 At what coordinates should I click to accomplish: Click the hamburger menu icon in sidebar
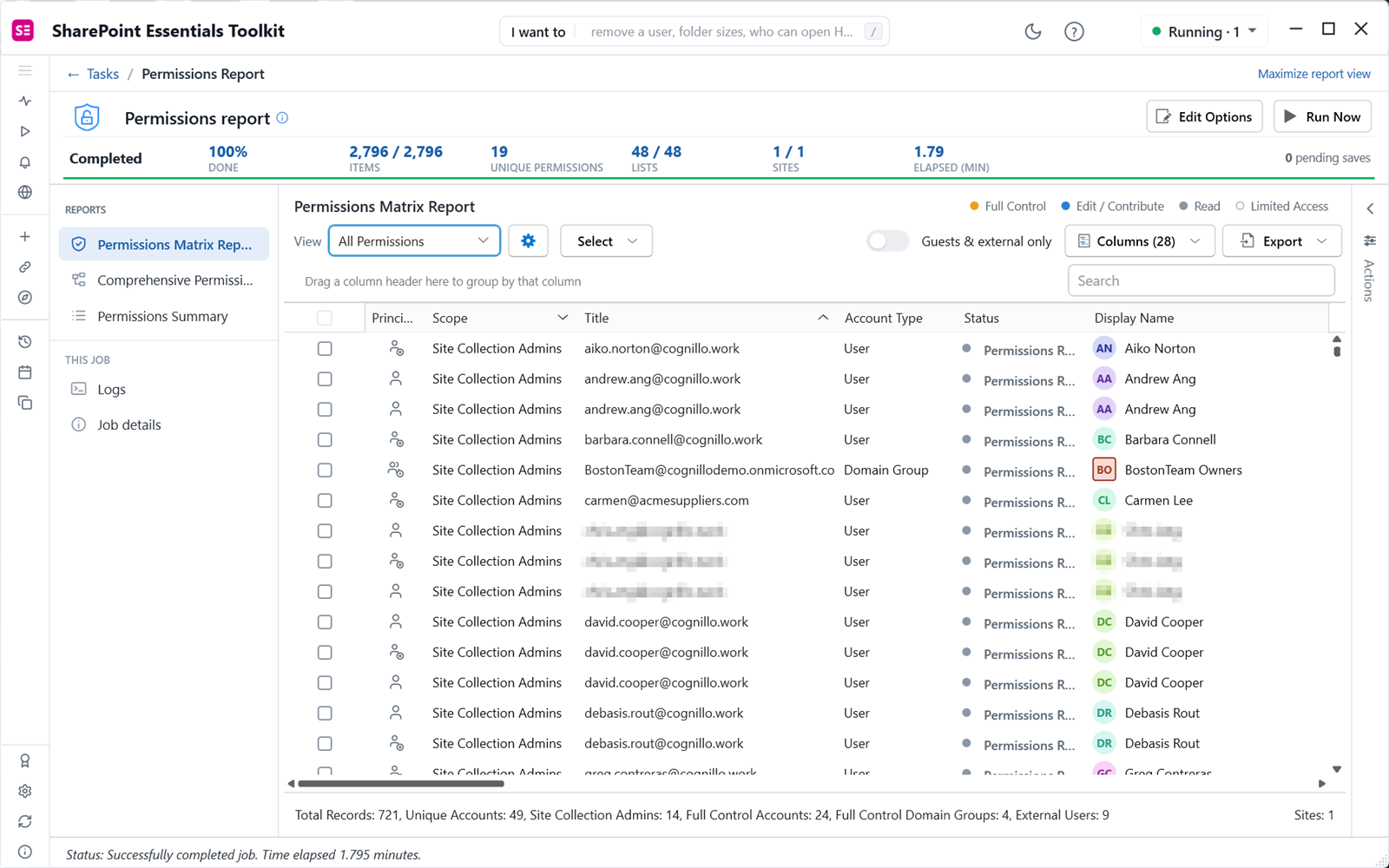[x=25, y=70]
